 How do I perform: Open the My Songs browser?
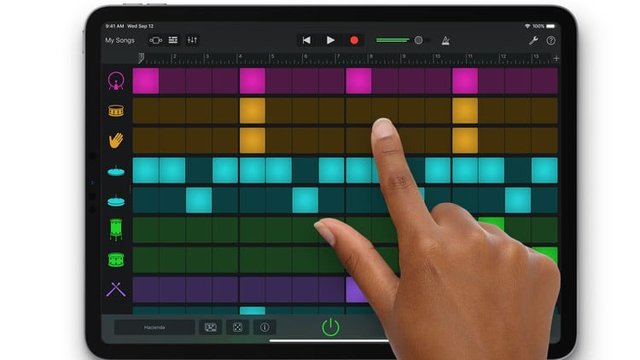pos(120,40)
